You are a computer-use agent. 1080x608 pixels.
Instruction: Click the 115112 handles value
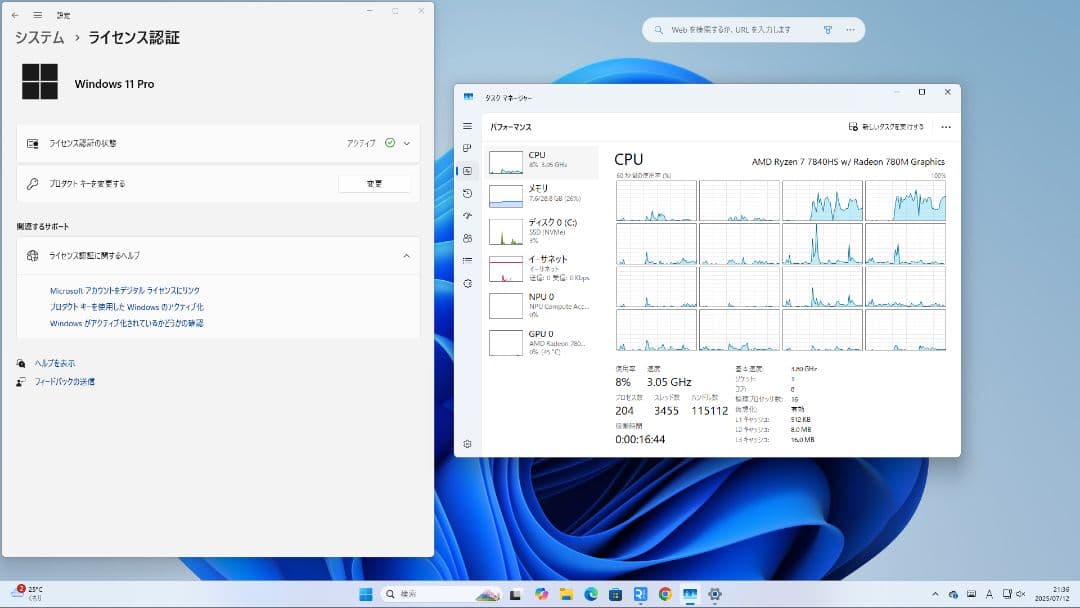tap(709, 410)
